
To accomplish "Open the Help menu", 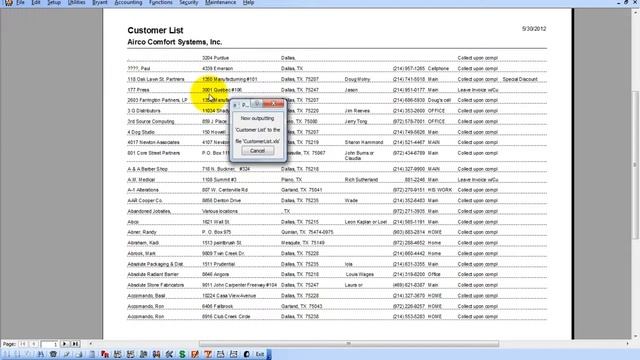I will pos(248,2).
